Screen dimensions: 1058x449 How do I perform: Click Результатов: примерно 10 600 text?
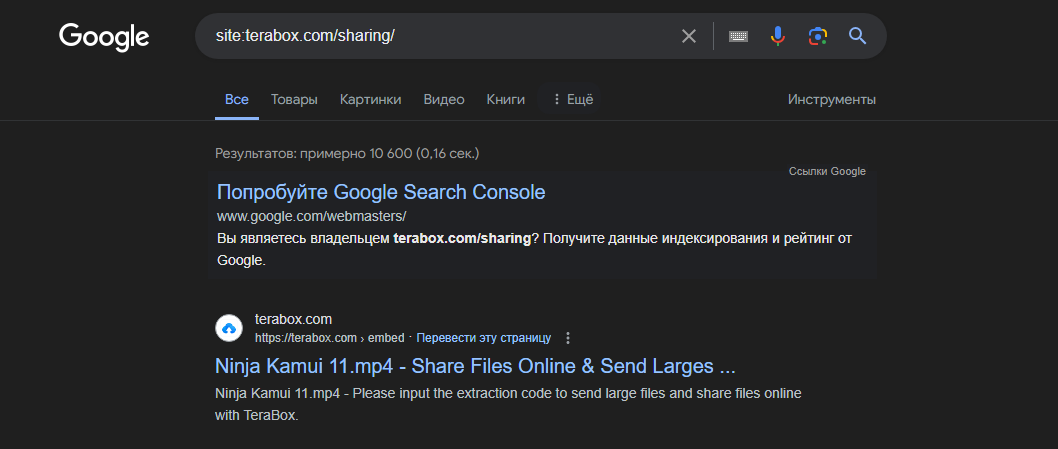click(x=347, y=154)
